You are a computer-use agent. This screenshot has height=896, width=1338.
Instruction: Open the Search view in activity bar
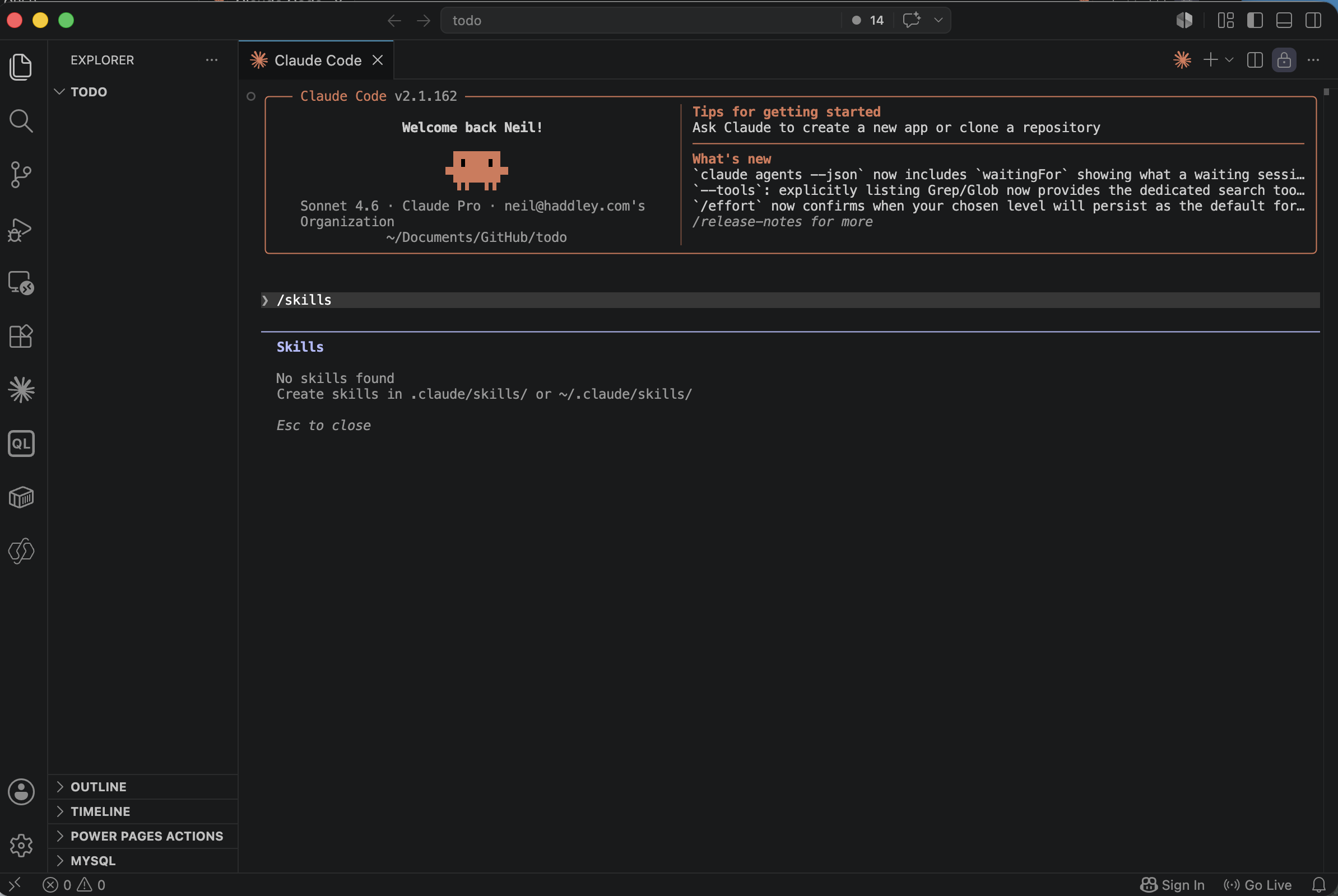[x=21, y=120]
